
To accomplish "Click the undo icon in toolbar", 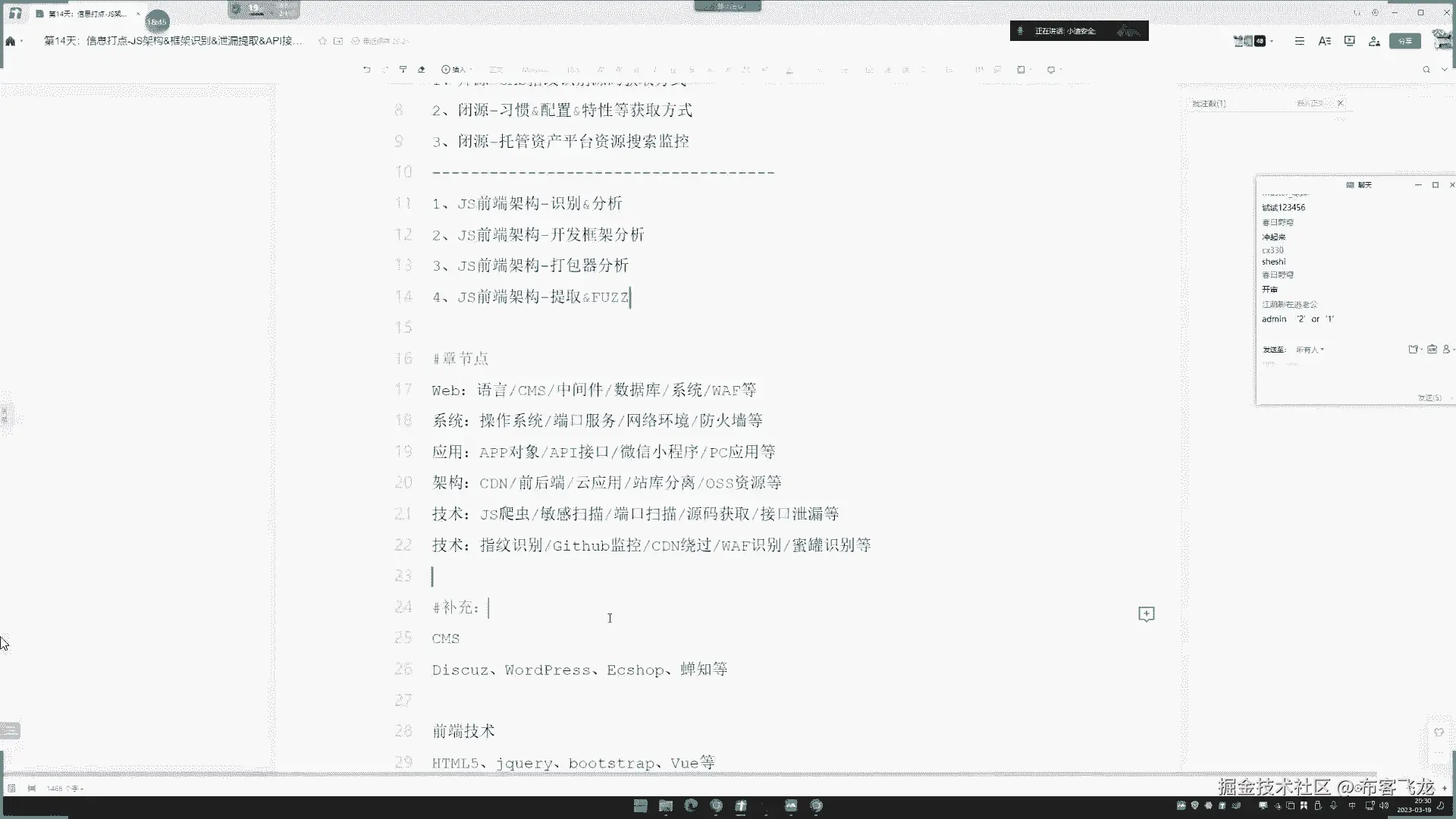I will [367, 69].
